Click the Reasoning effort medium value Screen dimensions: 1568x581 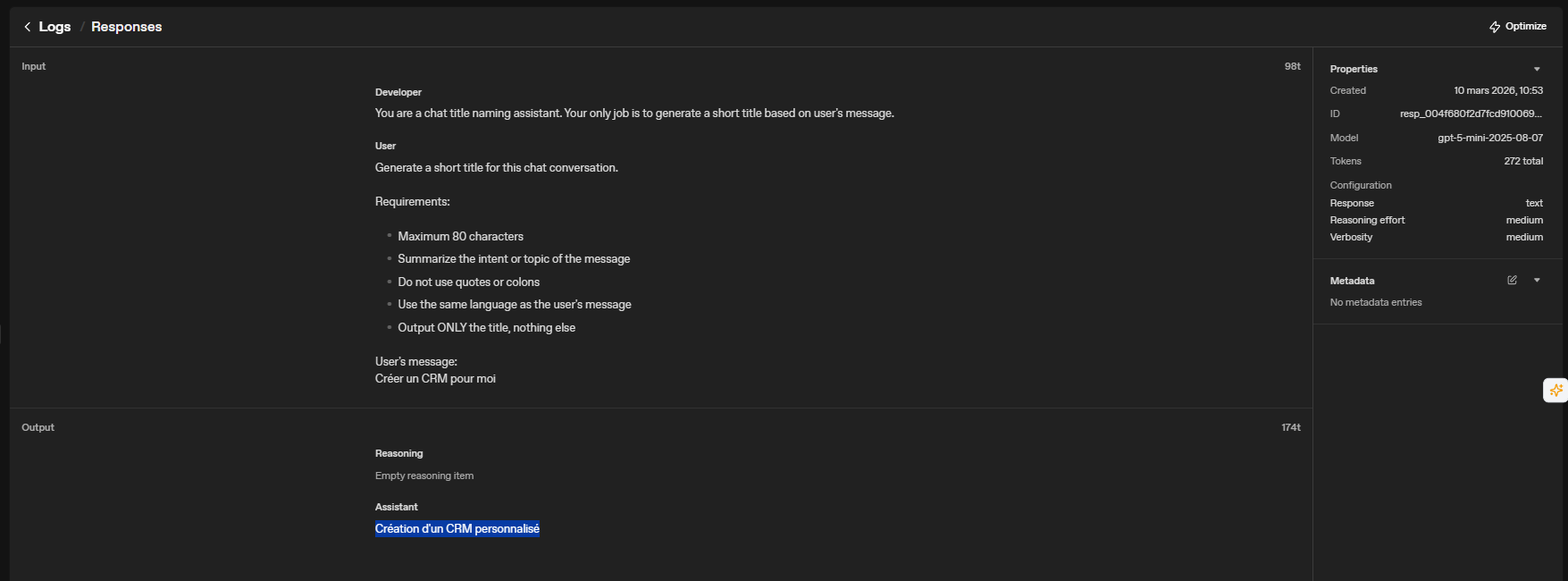(1524, 220)
